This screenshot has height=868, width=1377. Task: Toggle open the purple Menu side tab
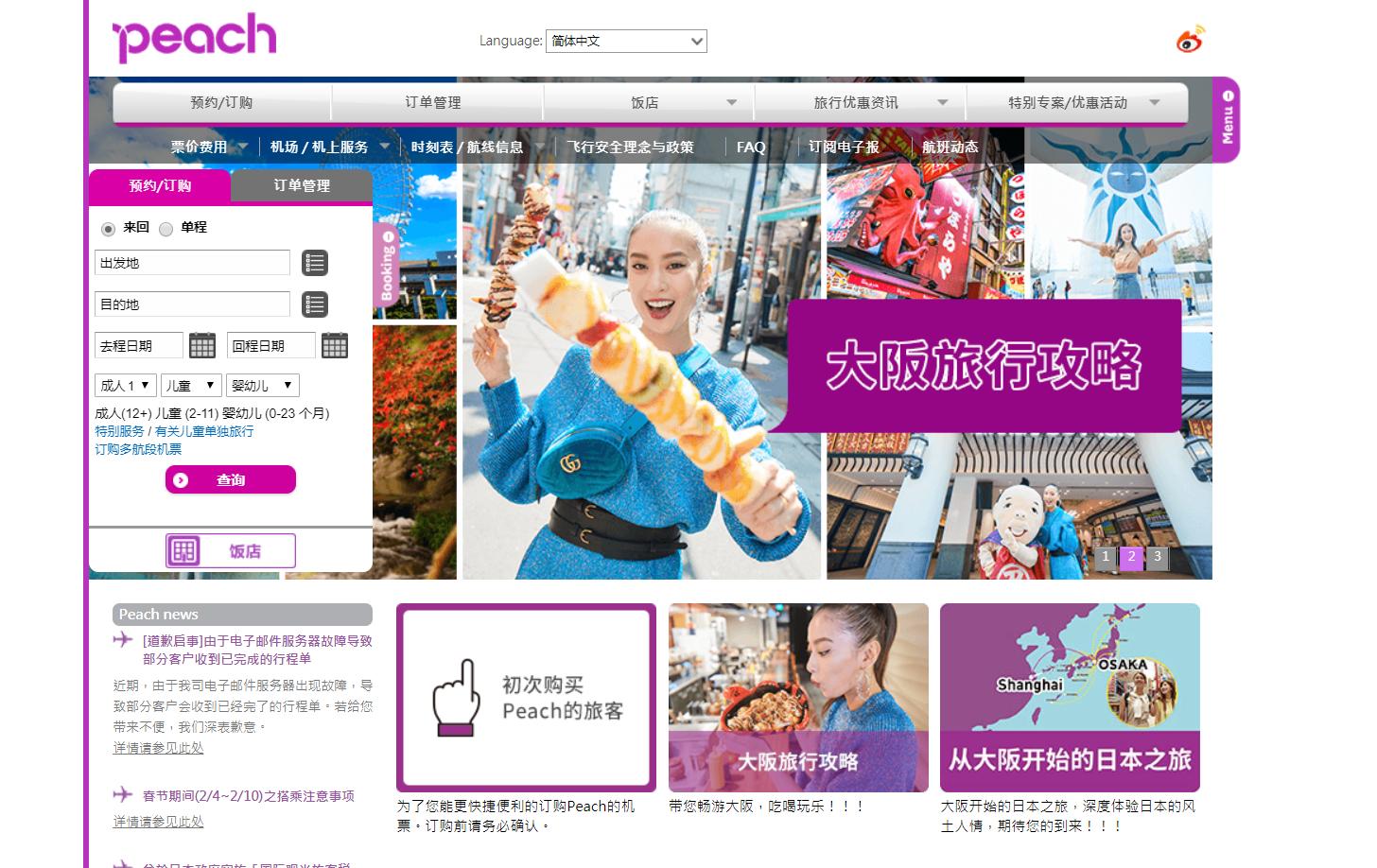(1227, 121)
